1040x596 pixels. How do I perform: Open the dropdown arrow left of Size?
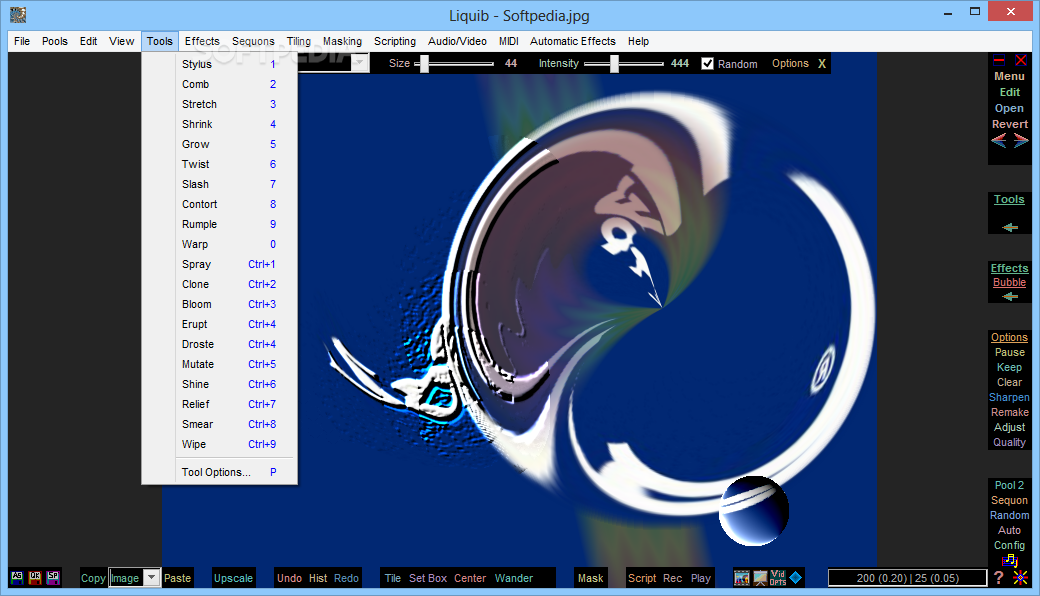pos(359,63)
